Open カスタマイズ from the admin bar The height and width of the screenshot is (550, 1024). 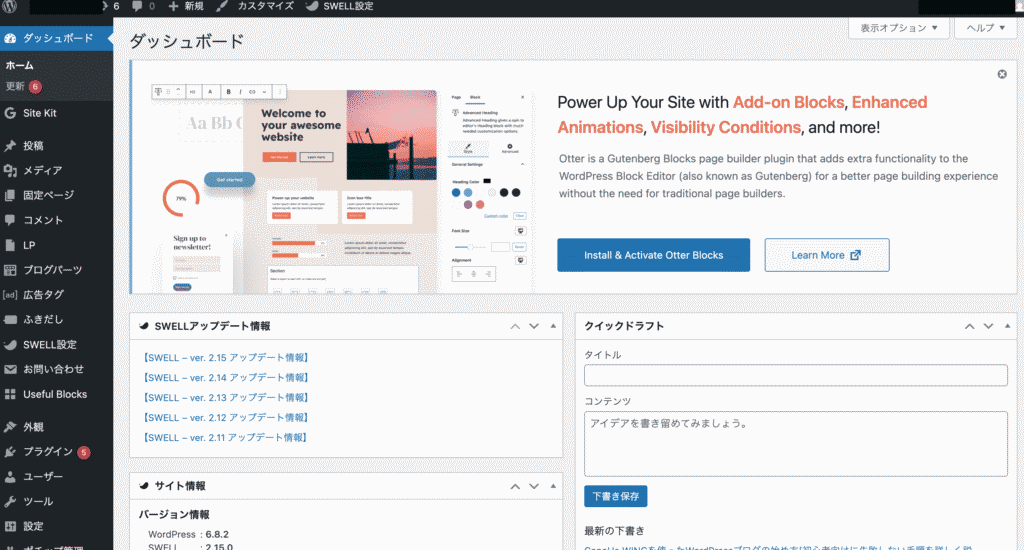(x=257, y=6)
